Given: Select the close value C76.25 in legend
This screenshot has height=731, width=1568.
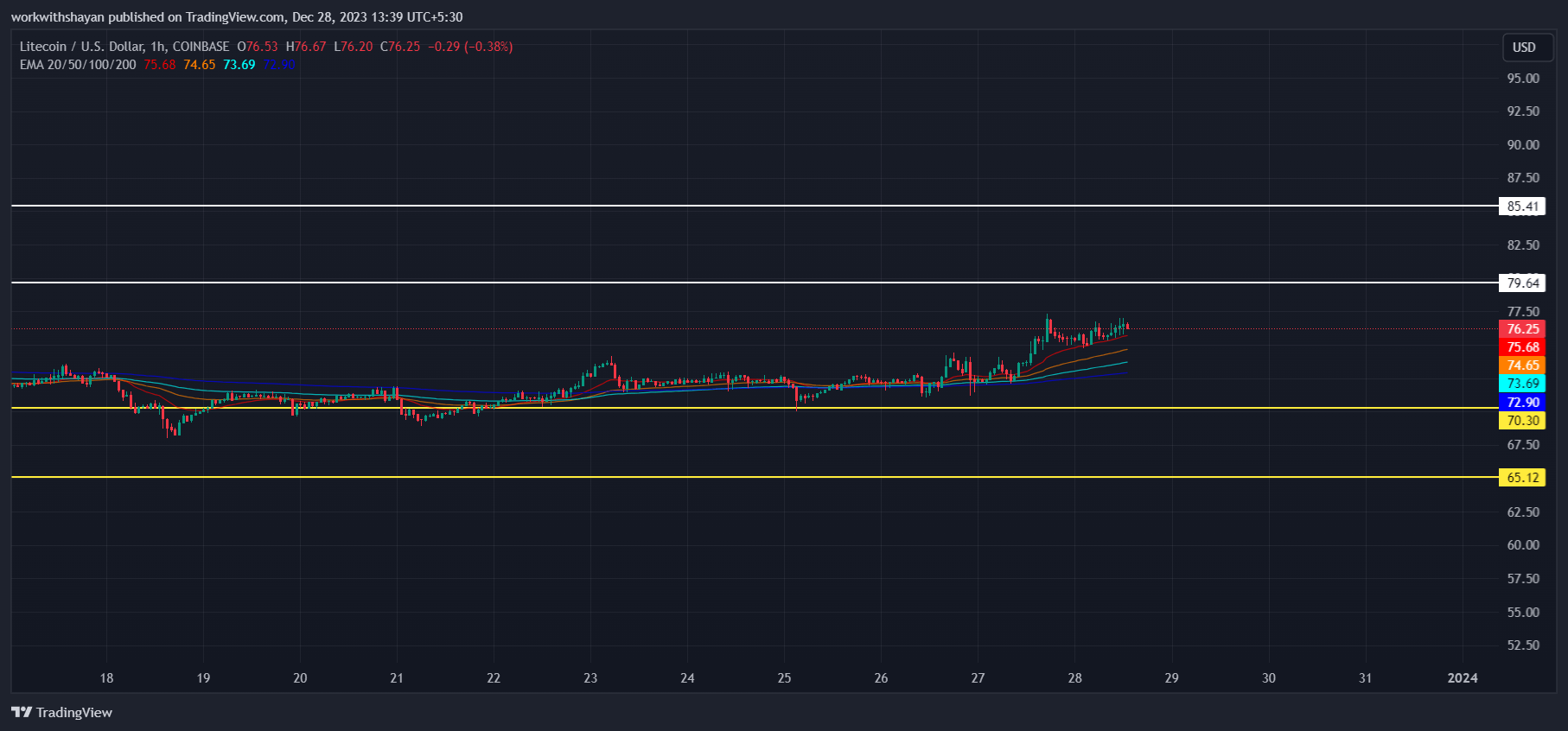Looking at the screenshot, I should click(x=400, y=47).
